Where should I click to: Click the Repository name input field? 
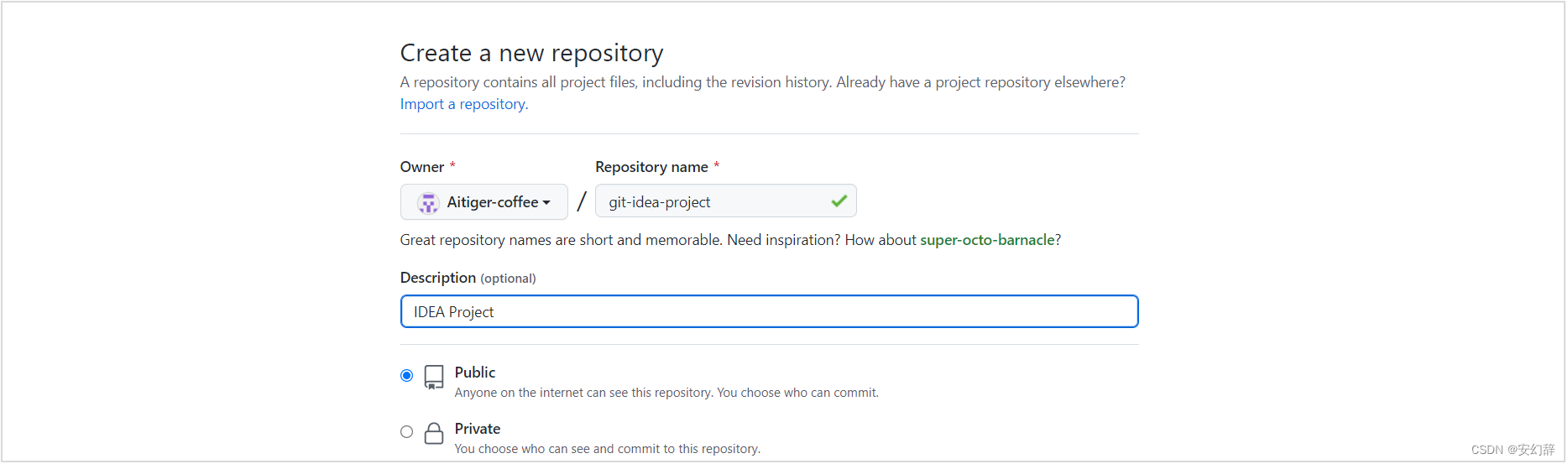point(726,201)
